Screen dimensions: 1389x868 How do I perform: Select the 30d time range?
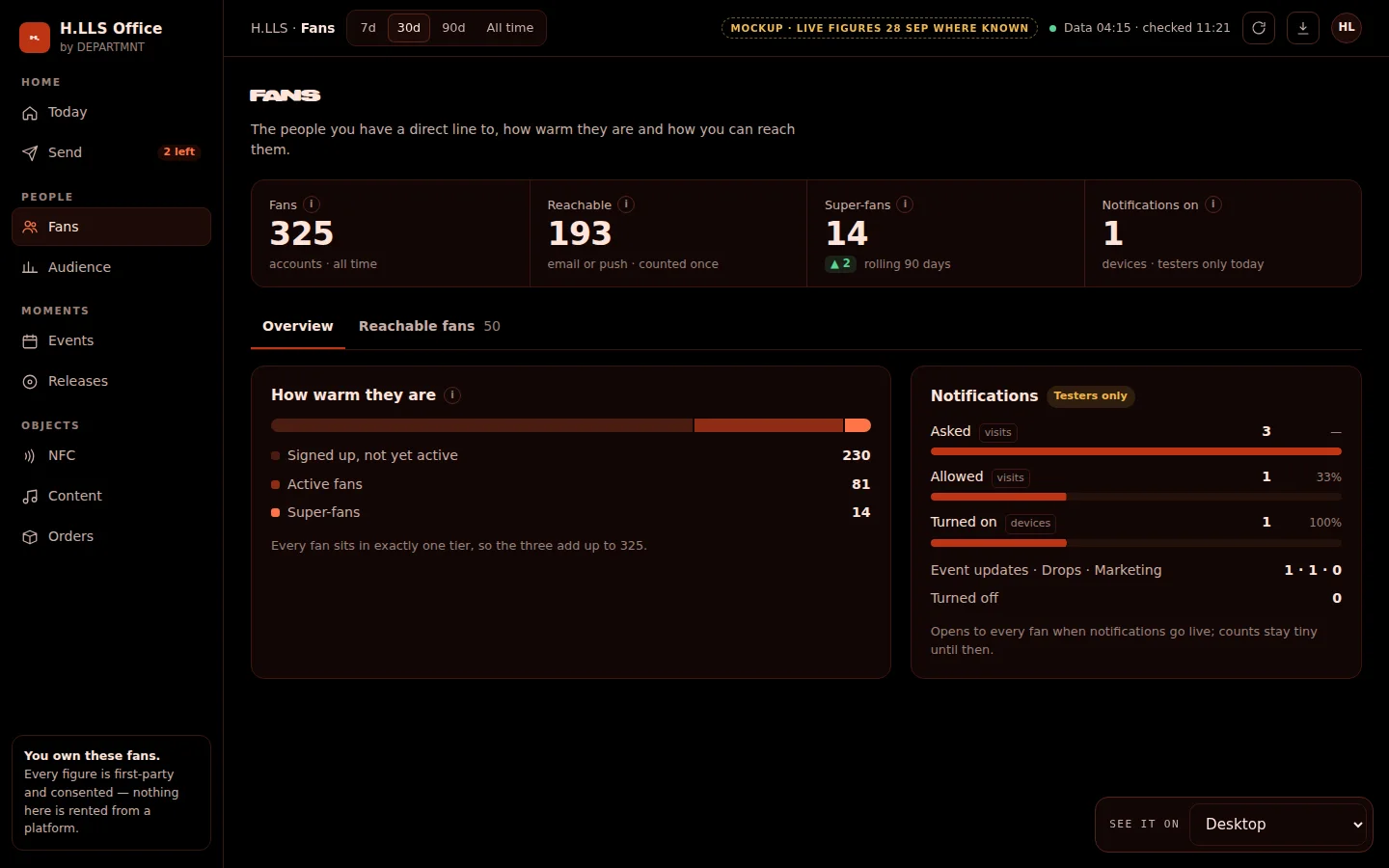coord(409,28)
